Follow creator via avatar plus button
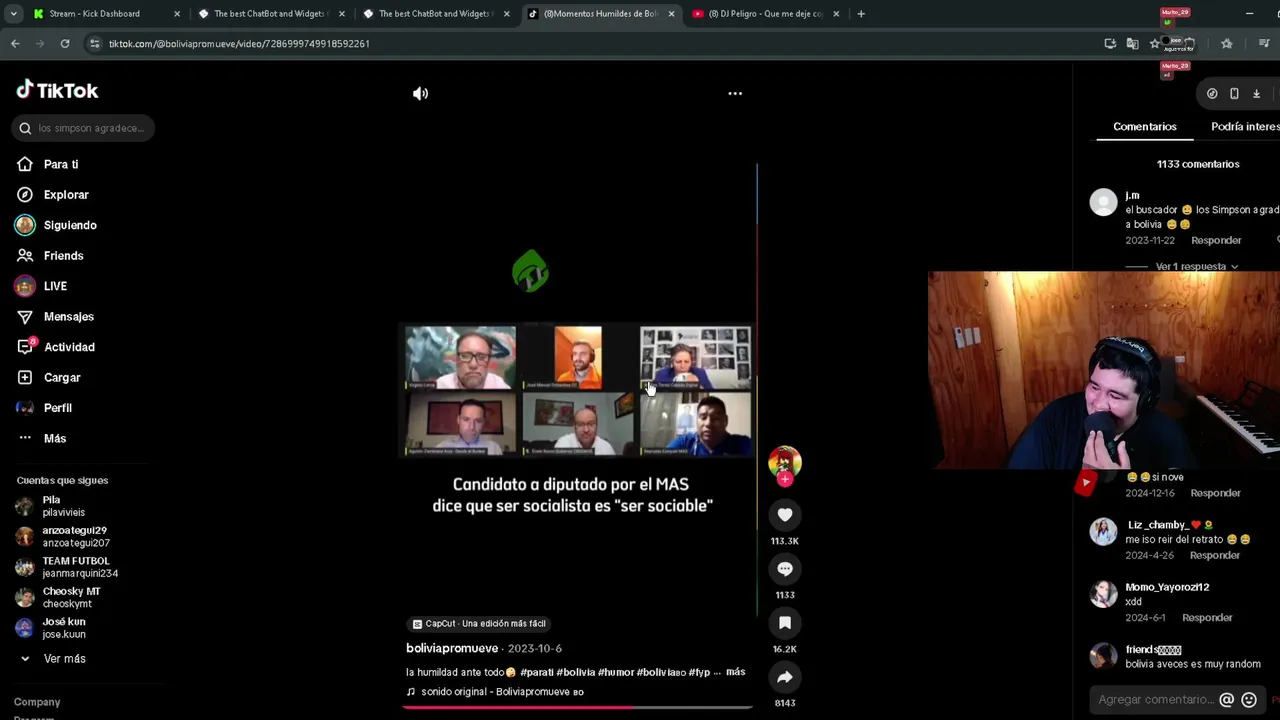Screen dimensions: 1280x720 (785, 479)
